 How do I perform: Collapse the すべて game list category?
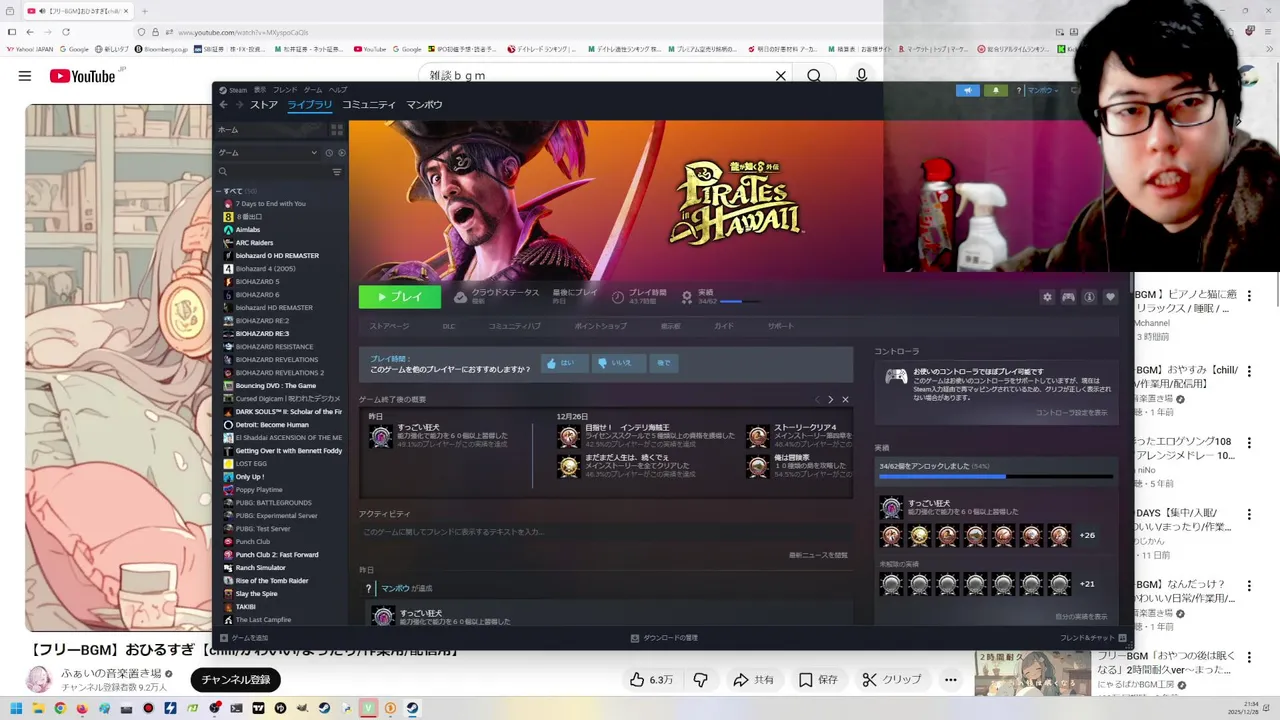(219, 191)
